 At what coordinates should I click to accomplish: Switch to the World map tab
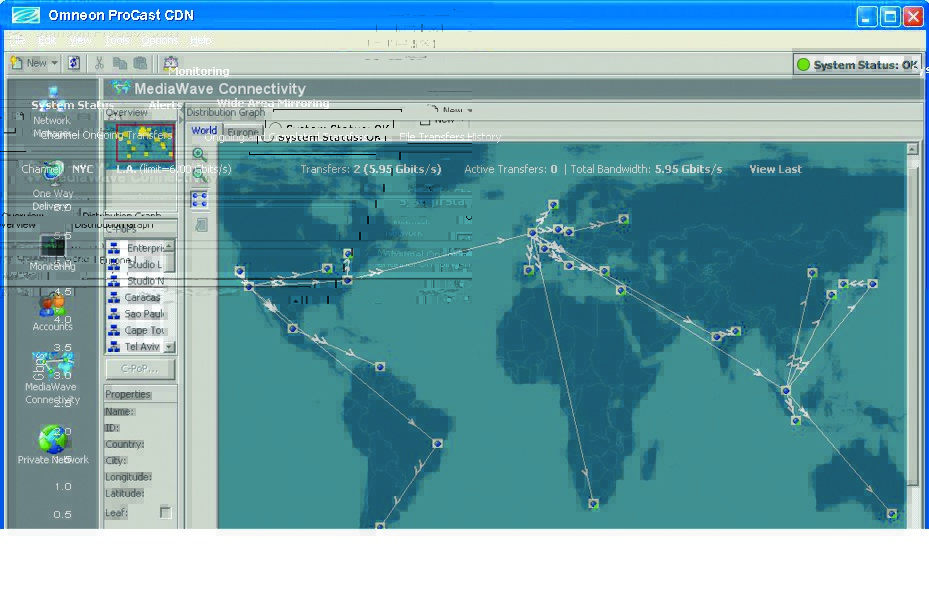(204, 130)
